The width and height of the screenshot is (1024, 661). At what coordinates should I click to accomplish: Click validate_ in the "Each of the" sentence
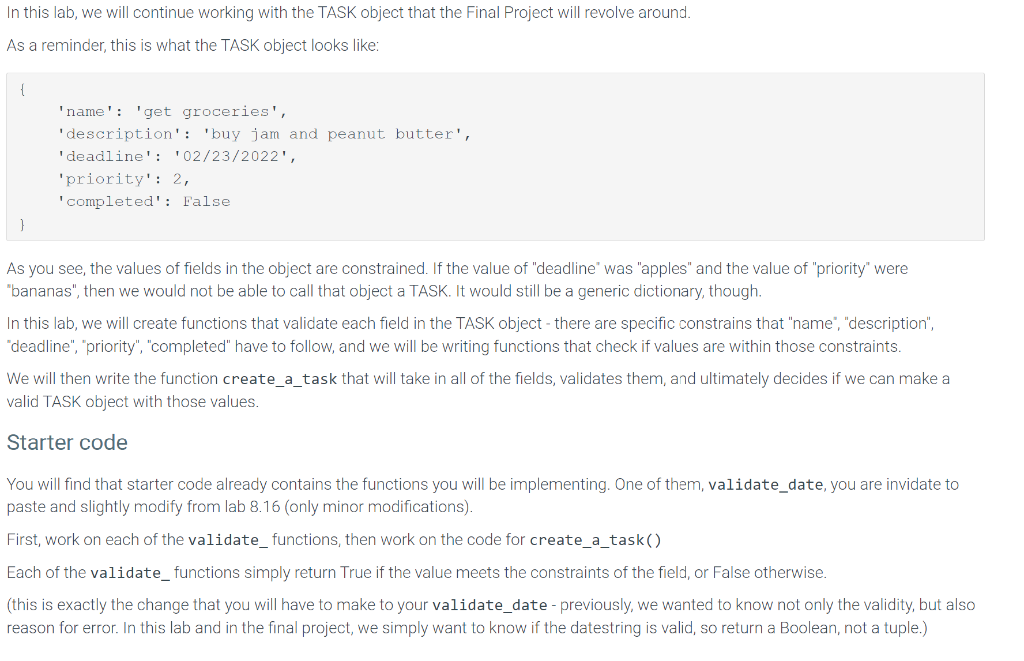pyautogui.click(x=130, y=573)
